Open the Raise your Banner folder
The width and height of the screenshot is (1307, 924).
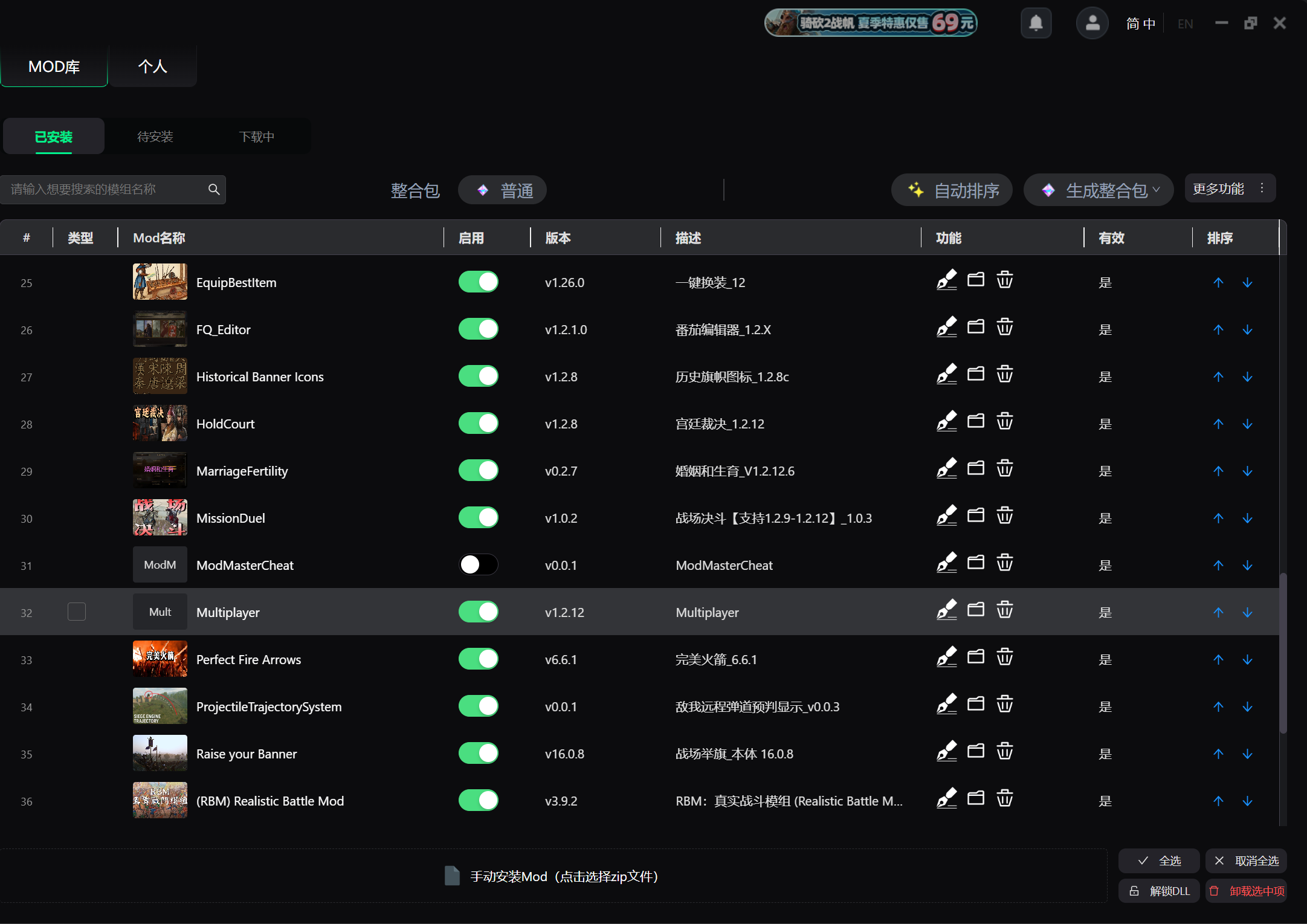[x=976, y=751]
